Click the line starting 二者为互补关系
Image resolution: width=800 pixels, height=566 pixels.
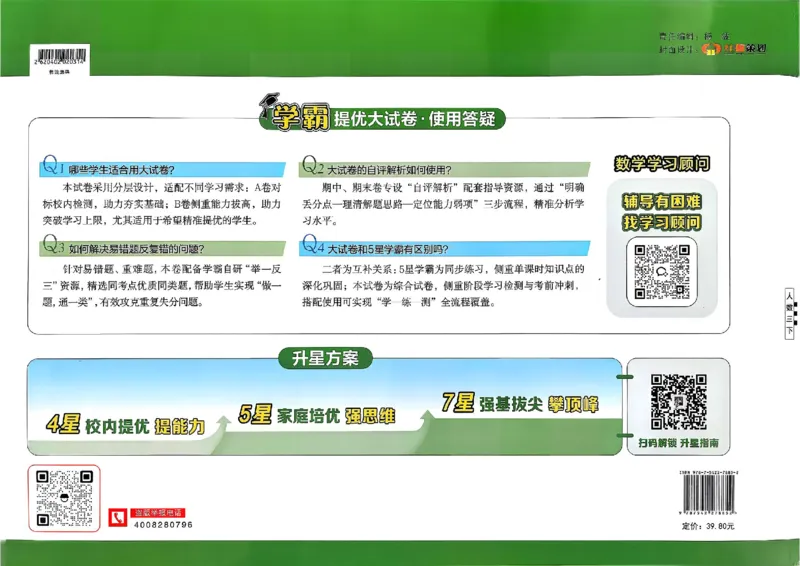[x=453, y=269]
